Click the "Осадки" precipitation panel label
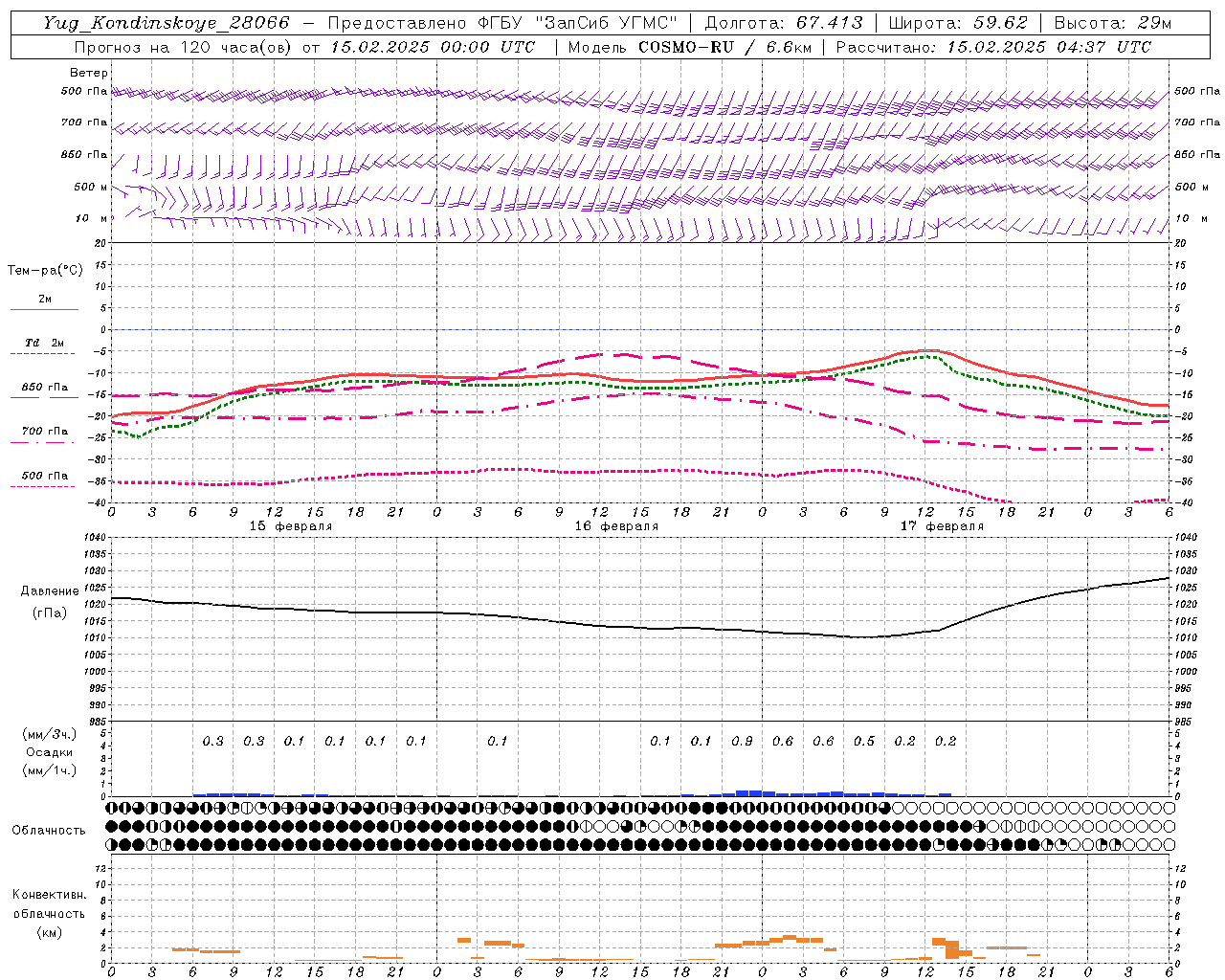 (x=49, y=752)
